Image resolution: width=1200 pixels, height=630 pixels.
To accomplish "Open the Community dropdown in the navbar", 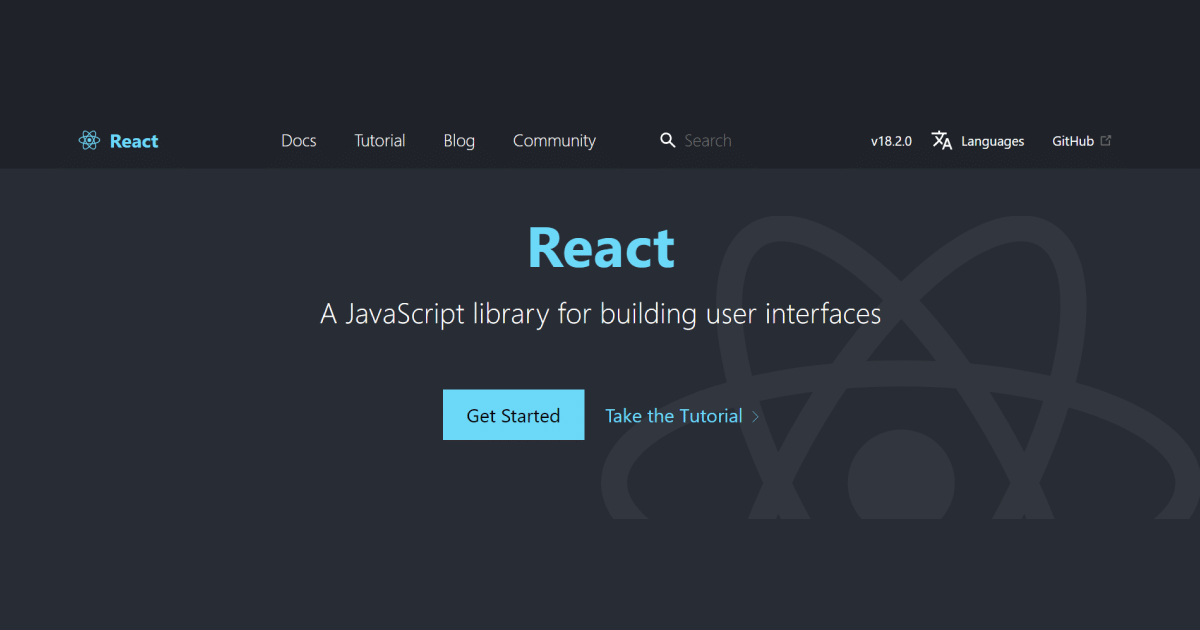I will (x=554, y=141).
